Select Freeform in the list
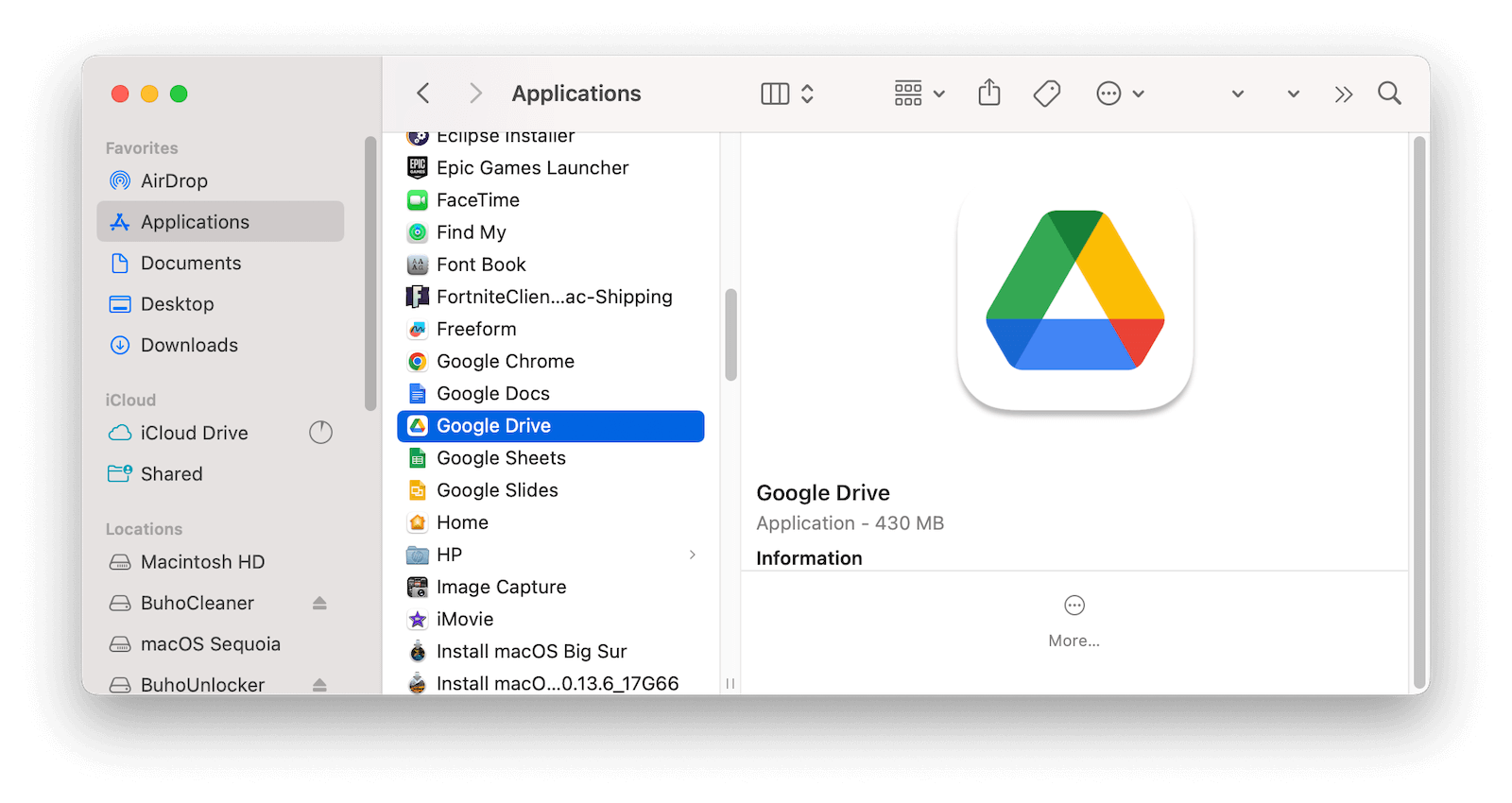The image size is (1512, 803). (551, 329)
